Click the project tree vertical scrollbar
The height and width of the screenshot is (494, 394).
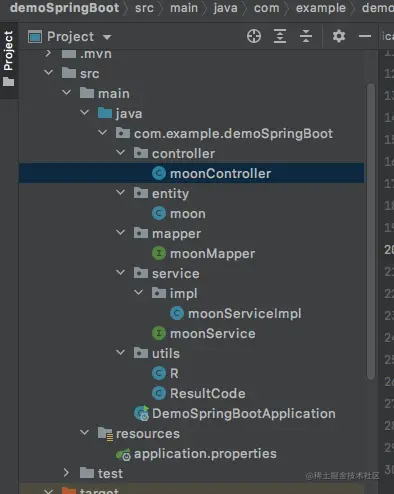[371, 231]
